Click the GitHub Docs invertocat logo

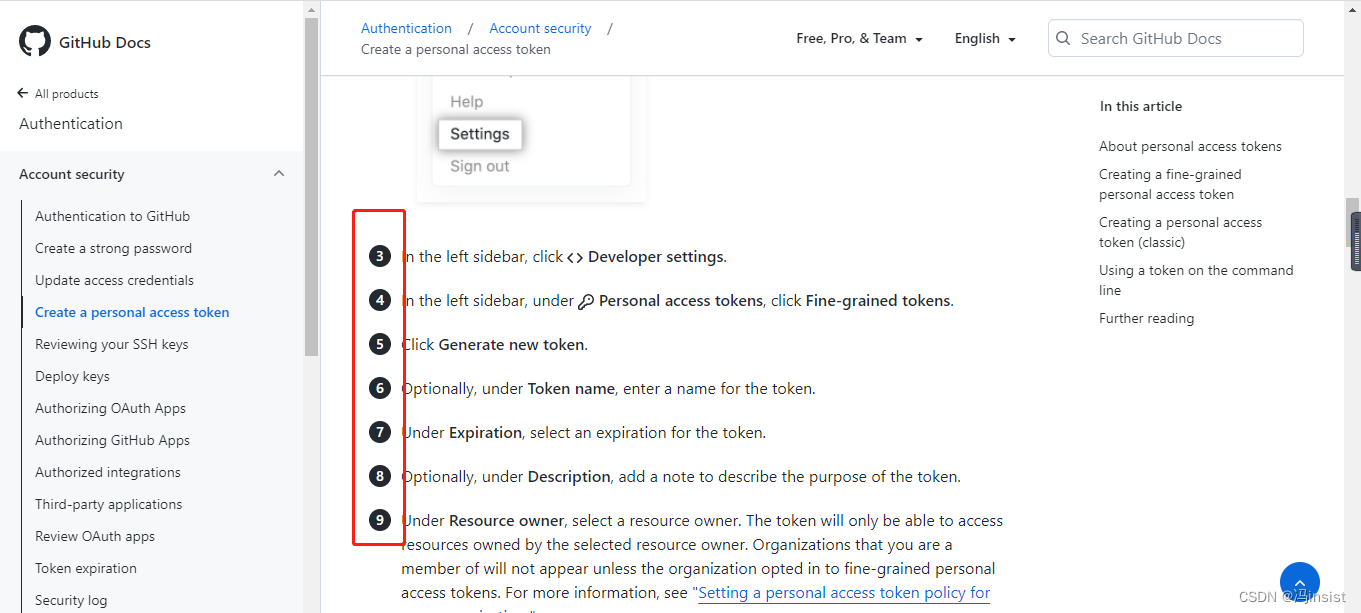point(34,41)
